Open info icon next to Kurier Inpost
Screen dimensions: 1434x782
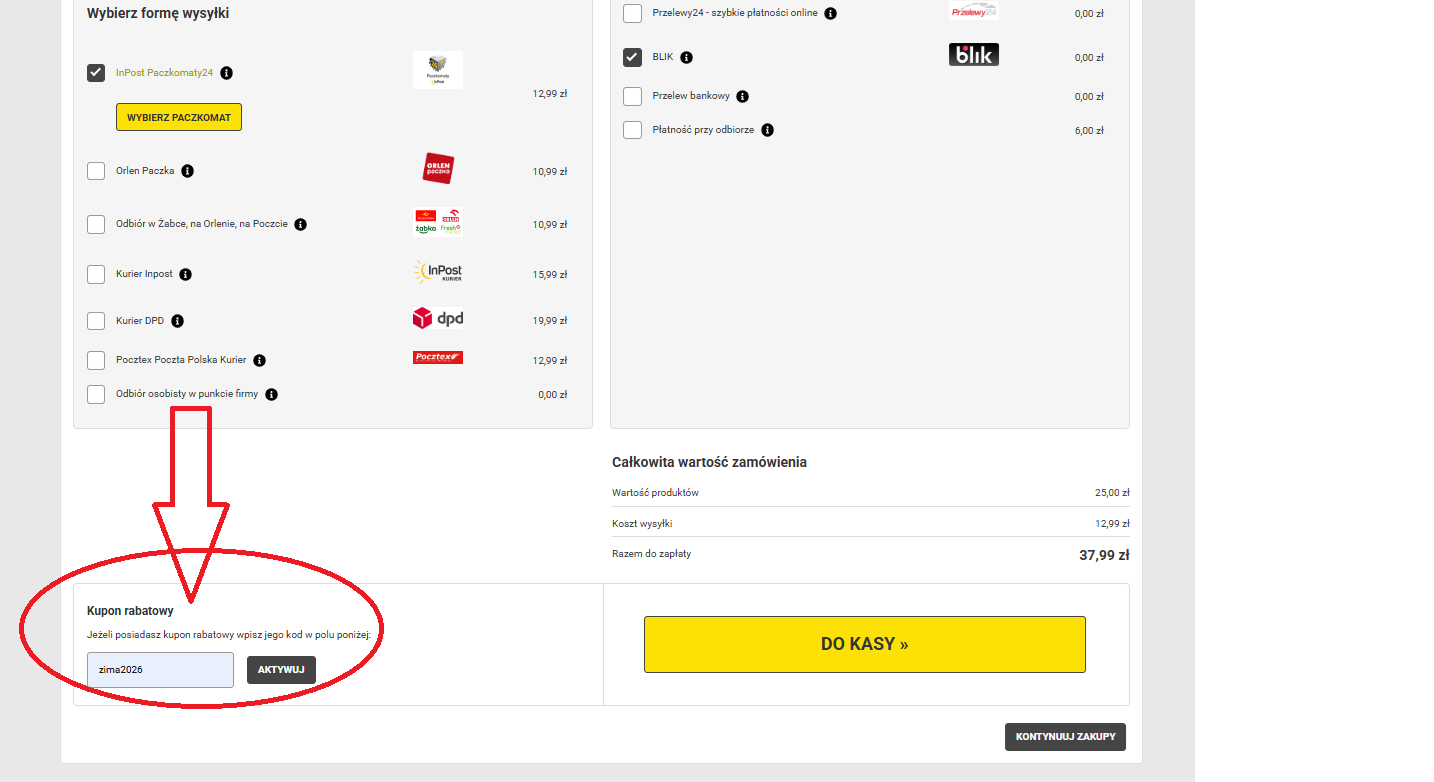coord(186,274)
